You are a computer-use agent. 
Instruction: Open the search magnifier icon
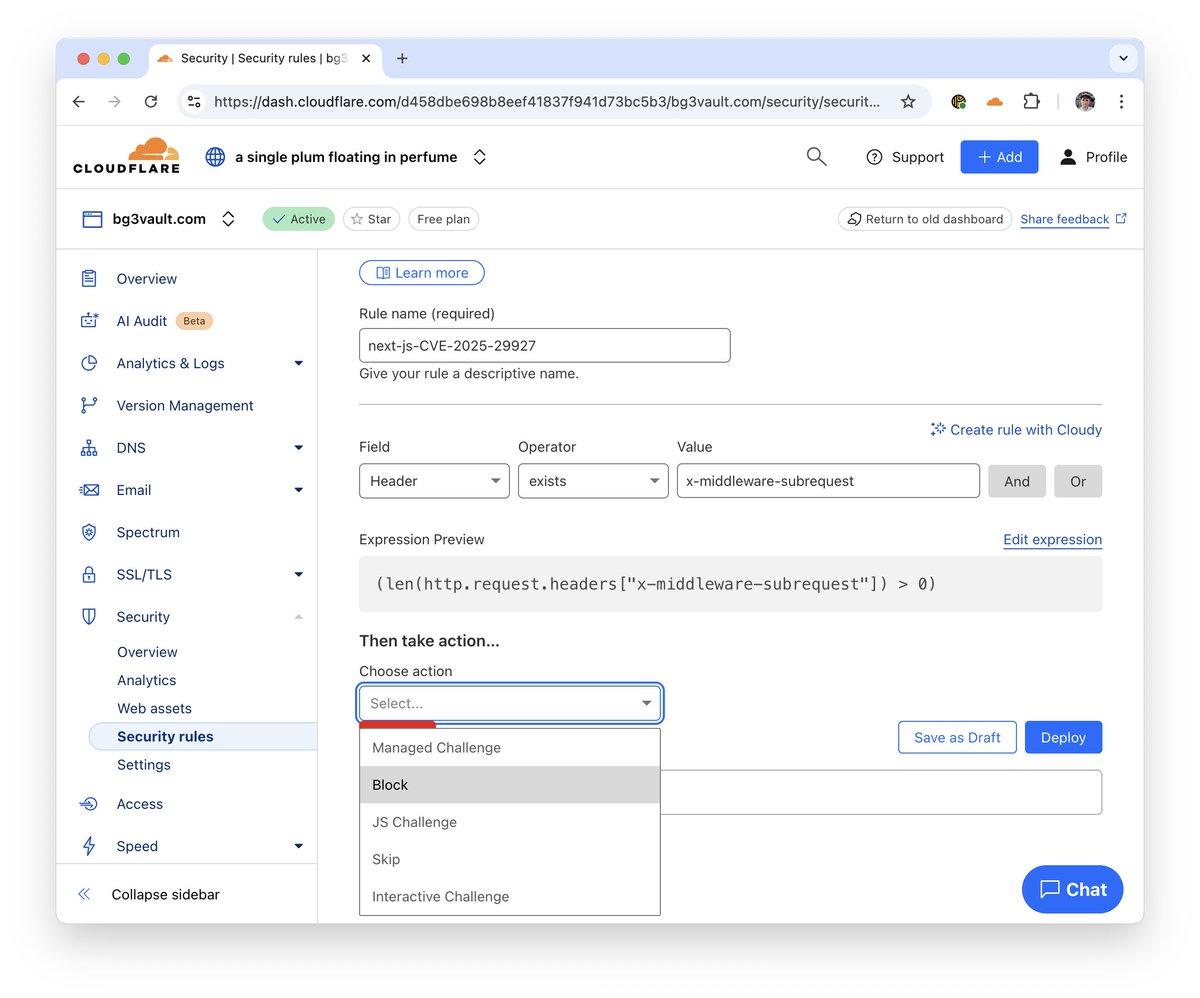(816, 157)
